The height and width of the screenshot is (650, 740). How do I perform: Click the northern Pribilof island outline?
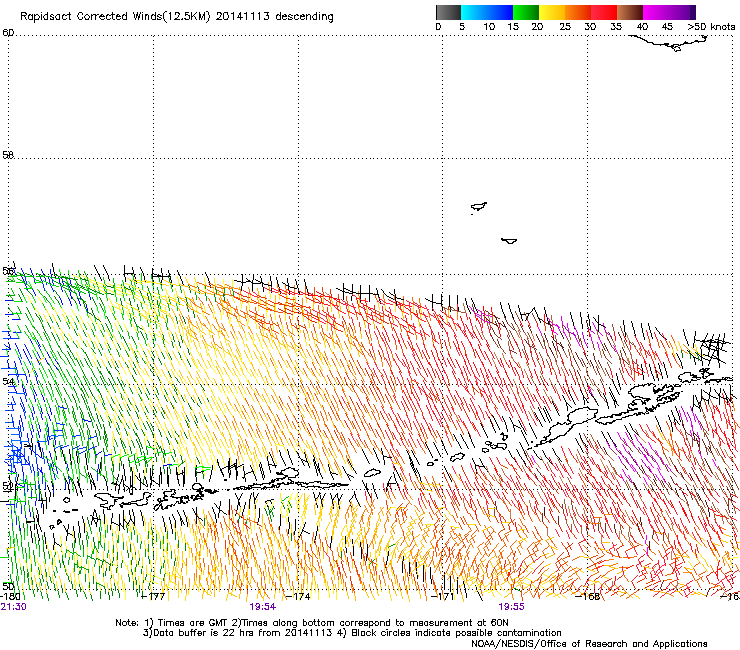(x=479, y=207)
